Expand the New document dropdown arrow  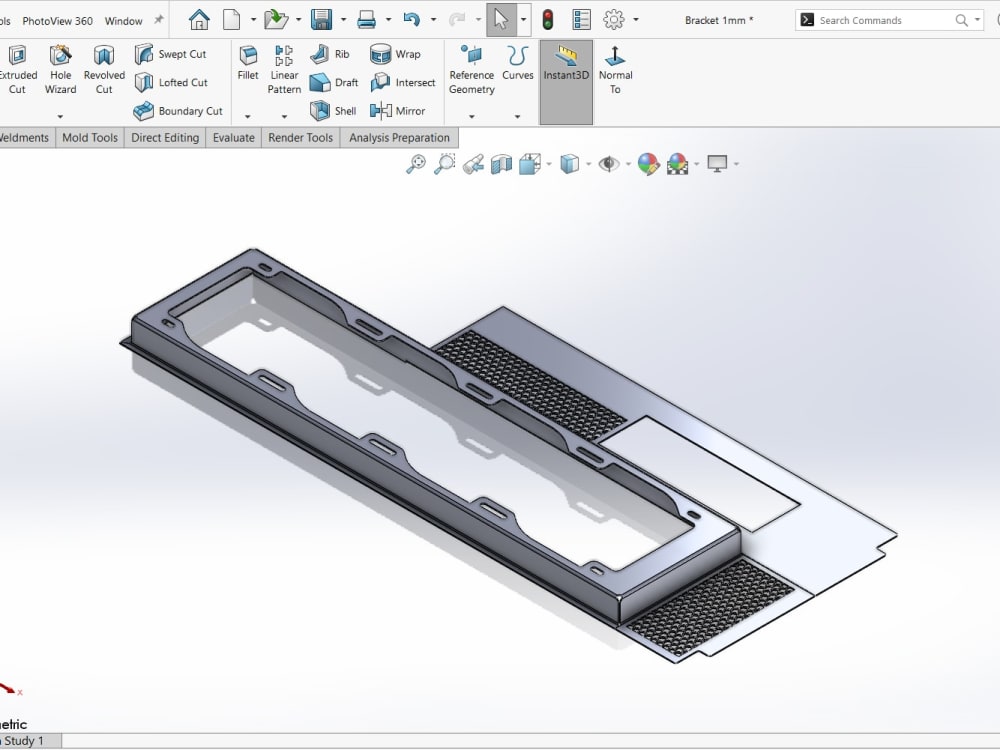pos(253,20)
